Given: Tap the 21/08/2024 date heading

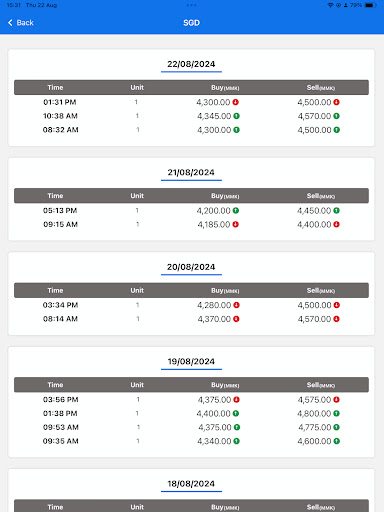Looking at the screenshot, I should 191,172.
